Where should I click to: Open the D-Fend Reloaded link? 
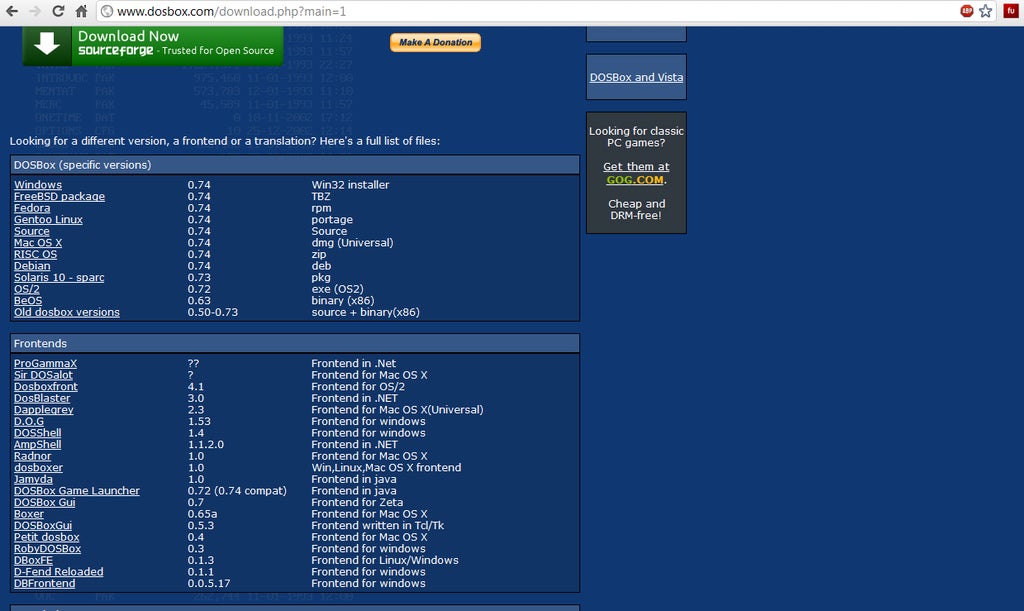pos(58,572)
